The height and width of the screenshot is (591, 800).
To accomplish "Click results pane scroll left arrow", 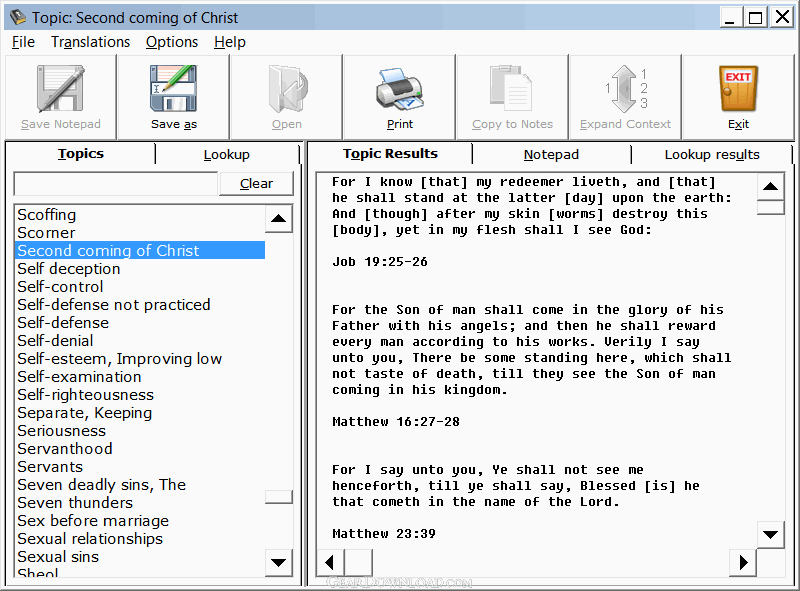I will pos(330,562).
